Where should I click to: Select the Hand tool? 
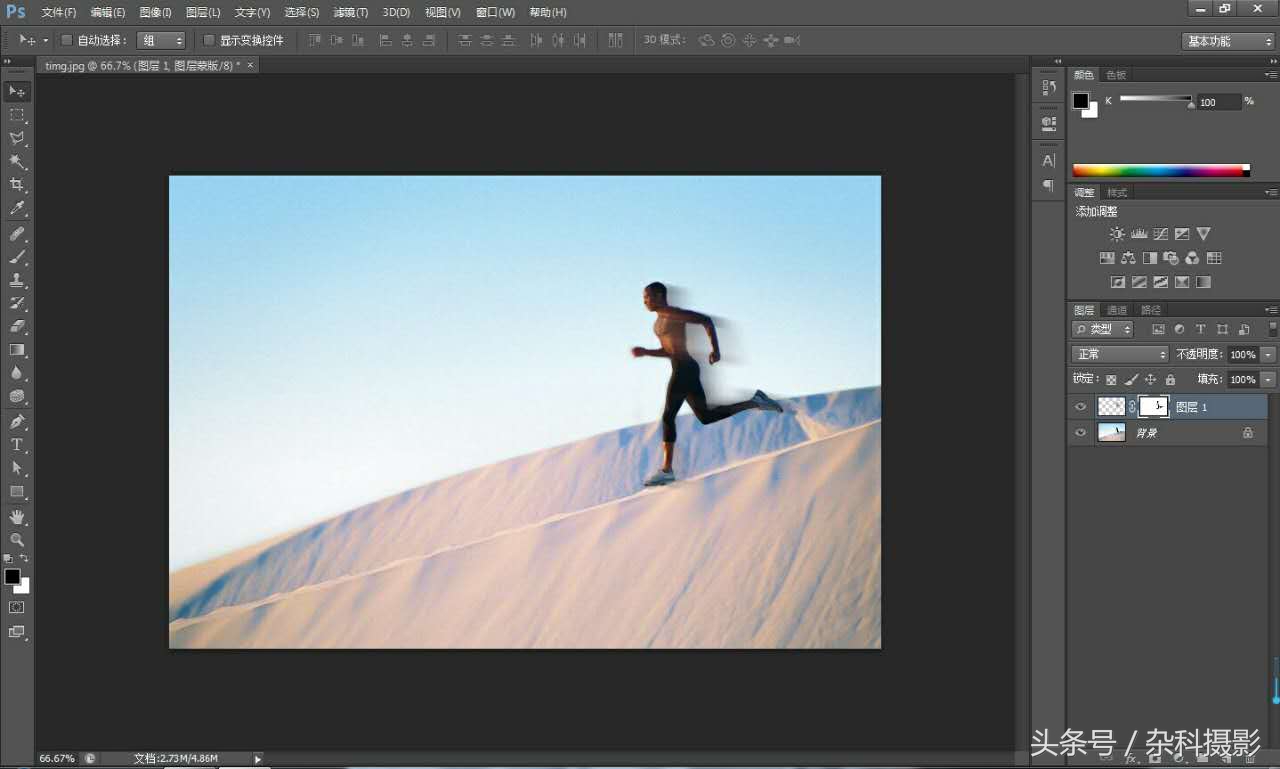point(17,516)
